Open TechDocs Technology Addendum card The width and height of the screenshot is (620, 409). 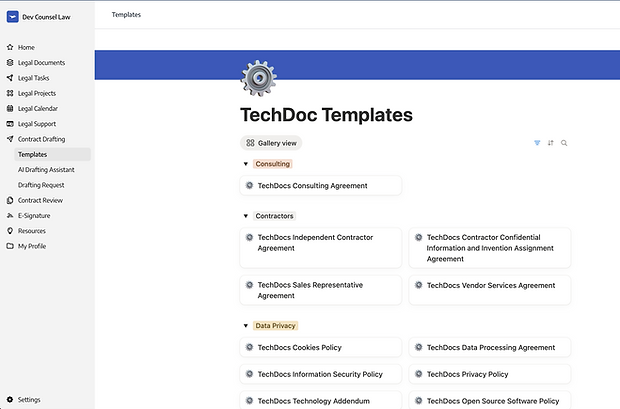[x=321, y=400]
